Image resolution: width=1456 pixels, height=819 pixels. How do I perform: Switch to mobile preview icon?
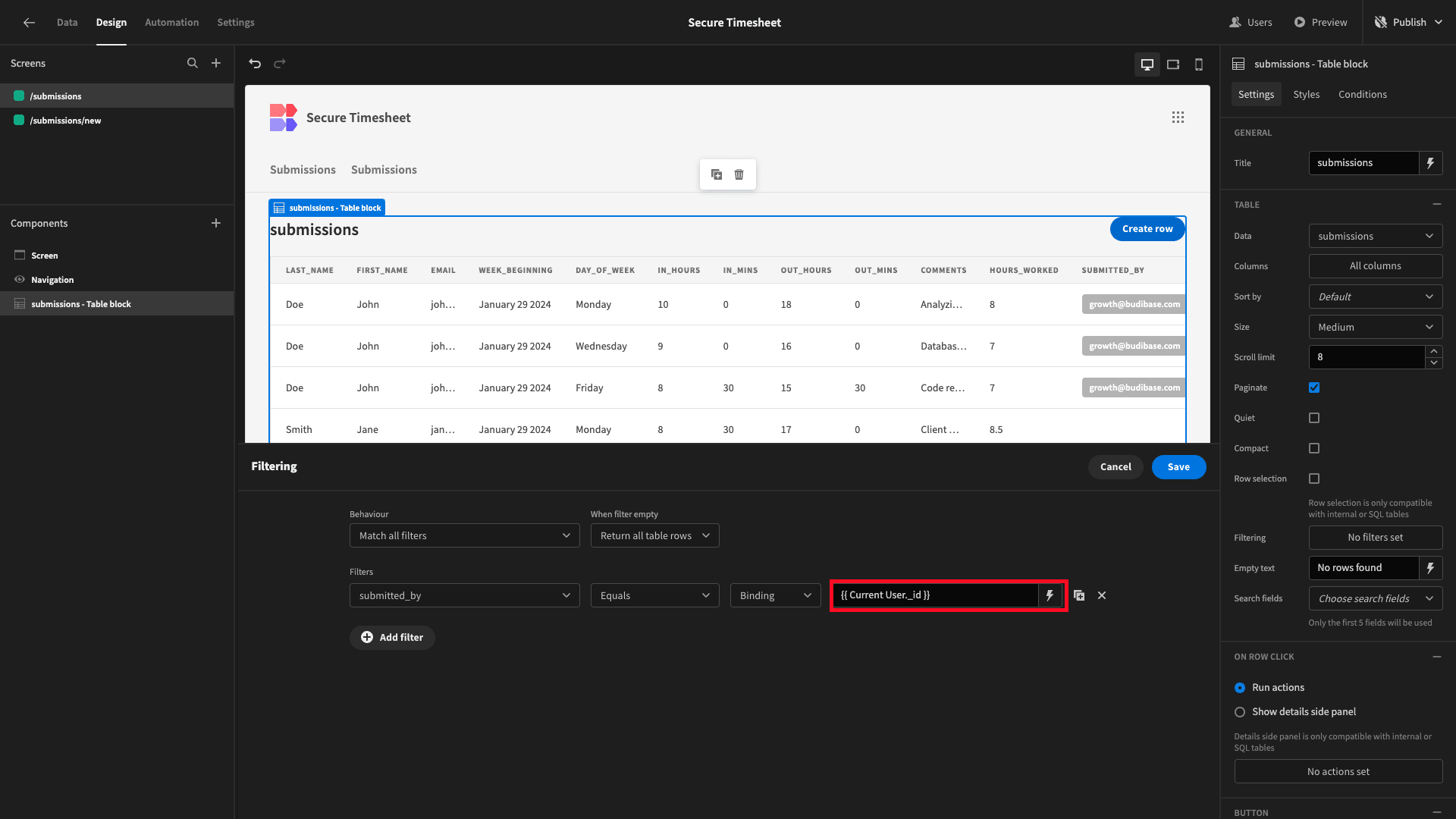click(1199, 64)
